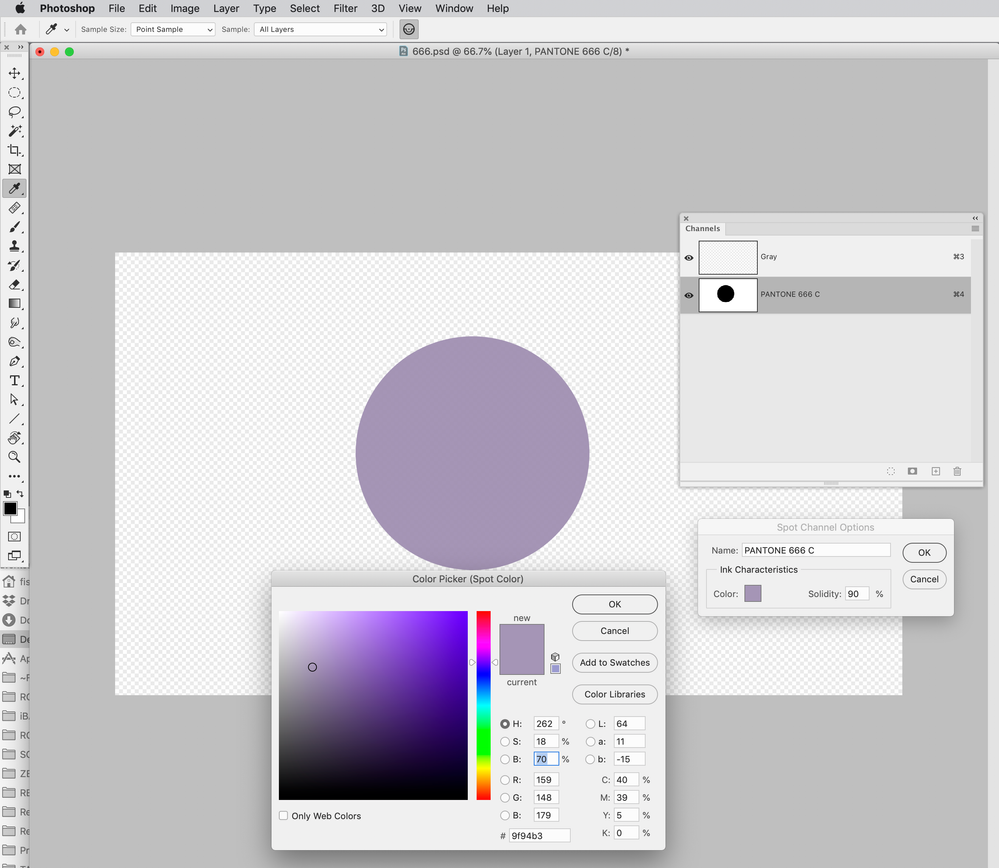Click Add to Swatches button
This screenshot has width=999, height=868.
click(x=615, y=663)
